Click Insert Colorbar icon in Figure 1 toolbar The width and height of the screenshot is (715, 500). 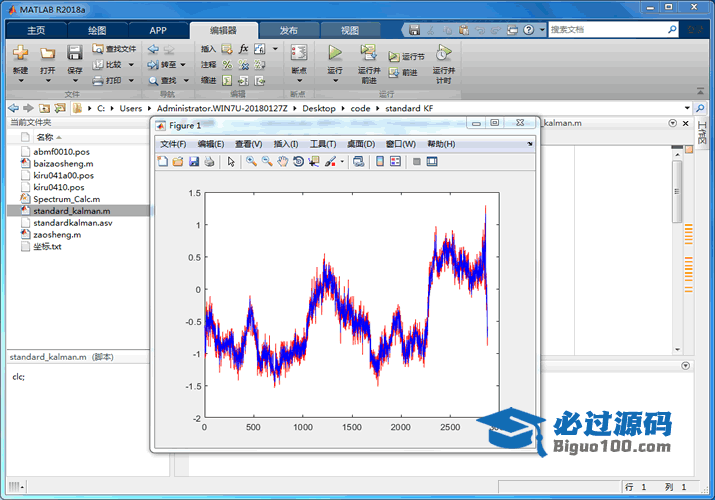380,161
